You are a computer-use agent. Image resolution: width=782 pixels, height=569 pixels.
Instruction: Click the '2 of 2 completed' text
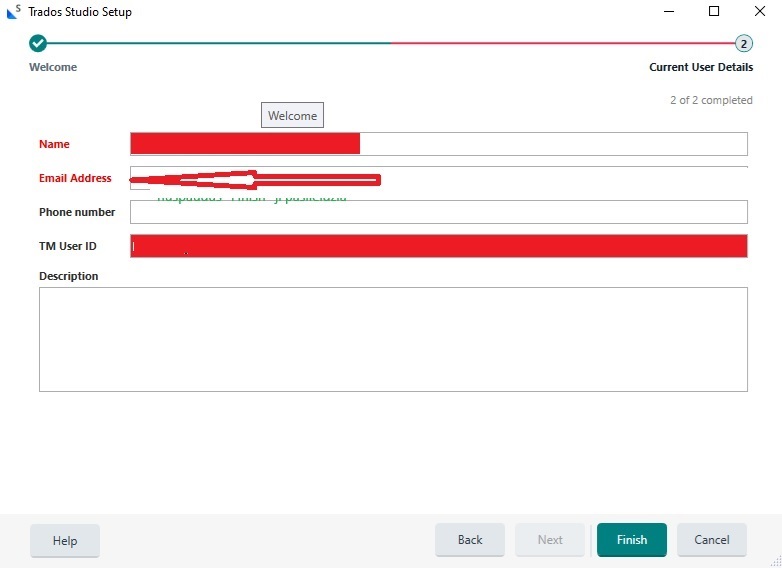click(711, 100)
